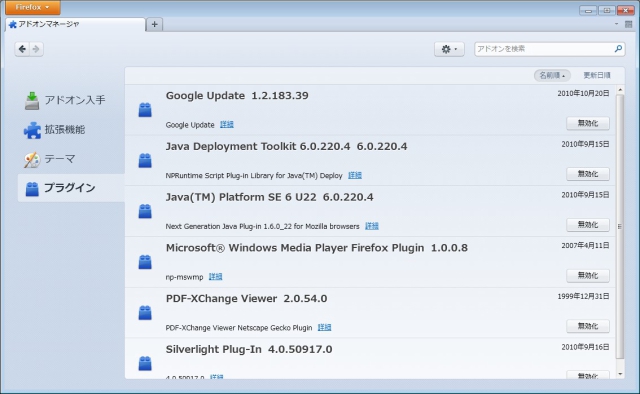Click the scrollbar up arrow of plugin list
The height and width of the screenshot is (394, 640).
coord(620,89)
